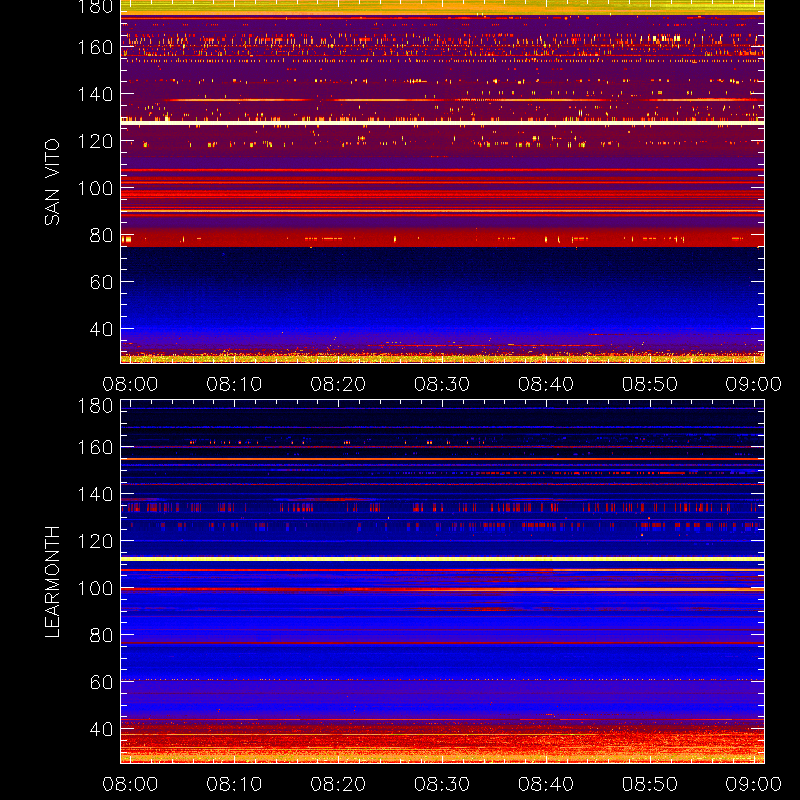Select 160 on the San Vito frequency axis
The width and height of the screenshot is (800, 800).
click(x=95, y=47)
